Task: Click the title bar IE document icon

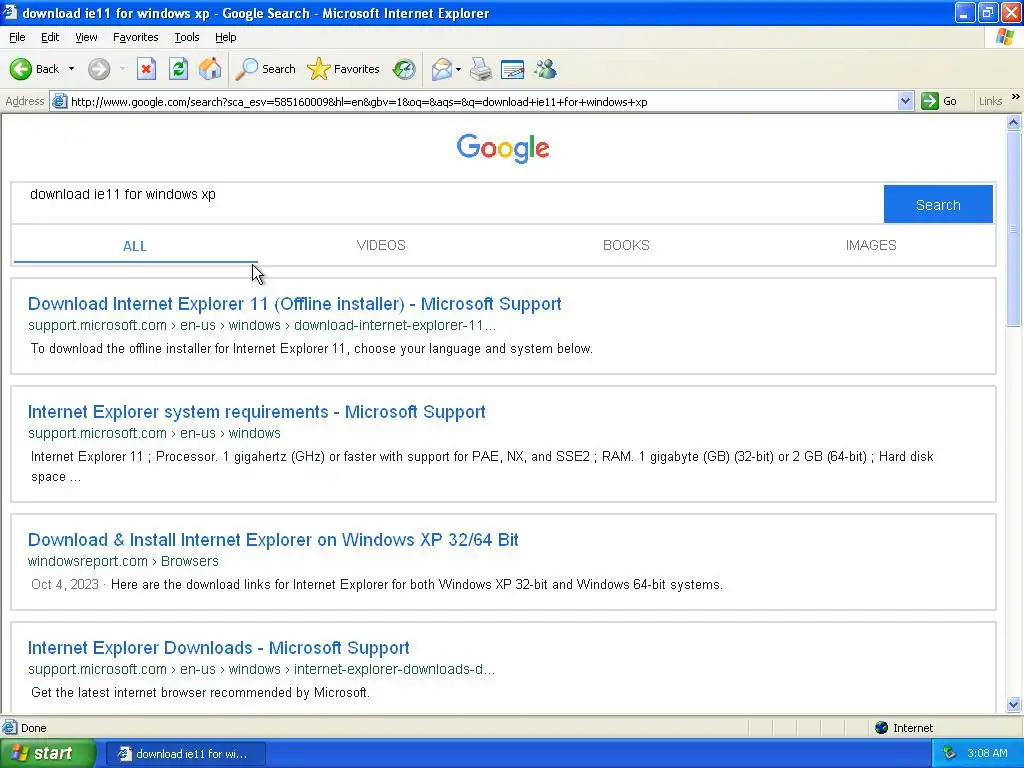Action: (10, 12)
